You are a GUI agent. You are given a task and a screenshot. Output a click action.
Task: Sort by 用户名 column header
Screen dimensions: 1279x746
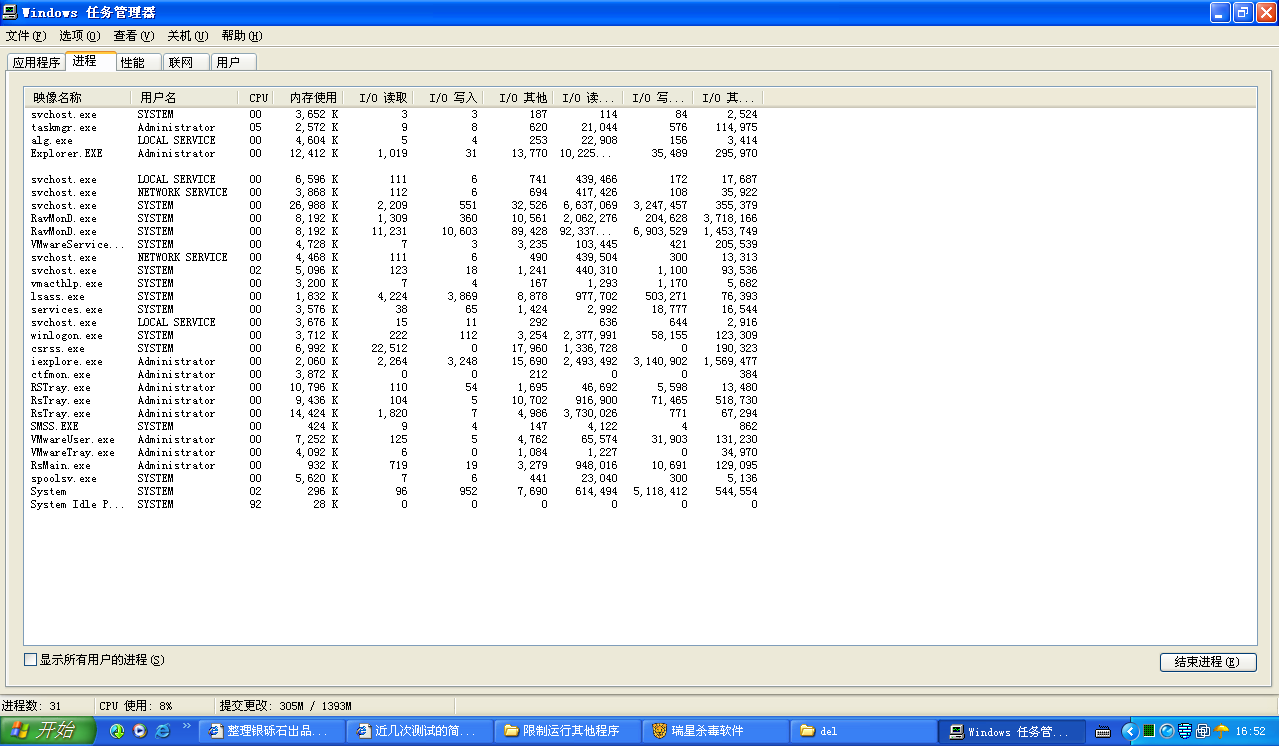click(x=184, y=97)
